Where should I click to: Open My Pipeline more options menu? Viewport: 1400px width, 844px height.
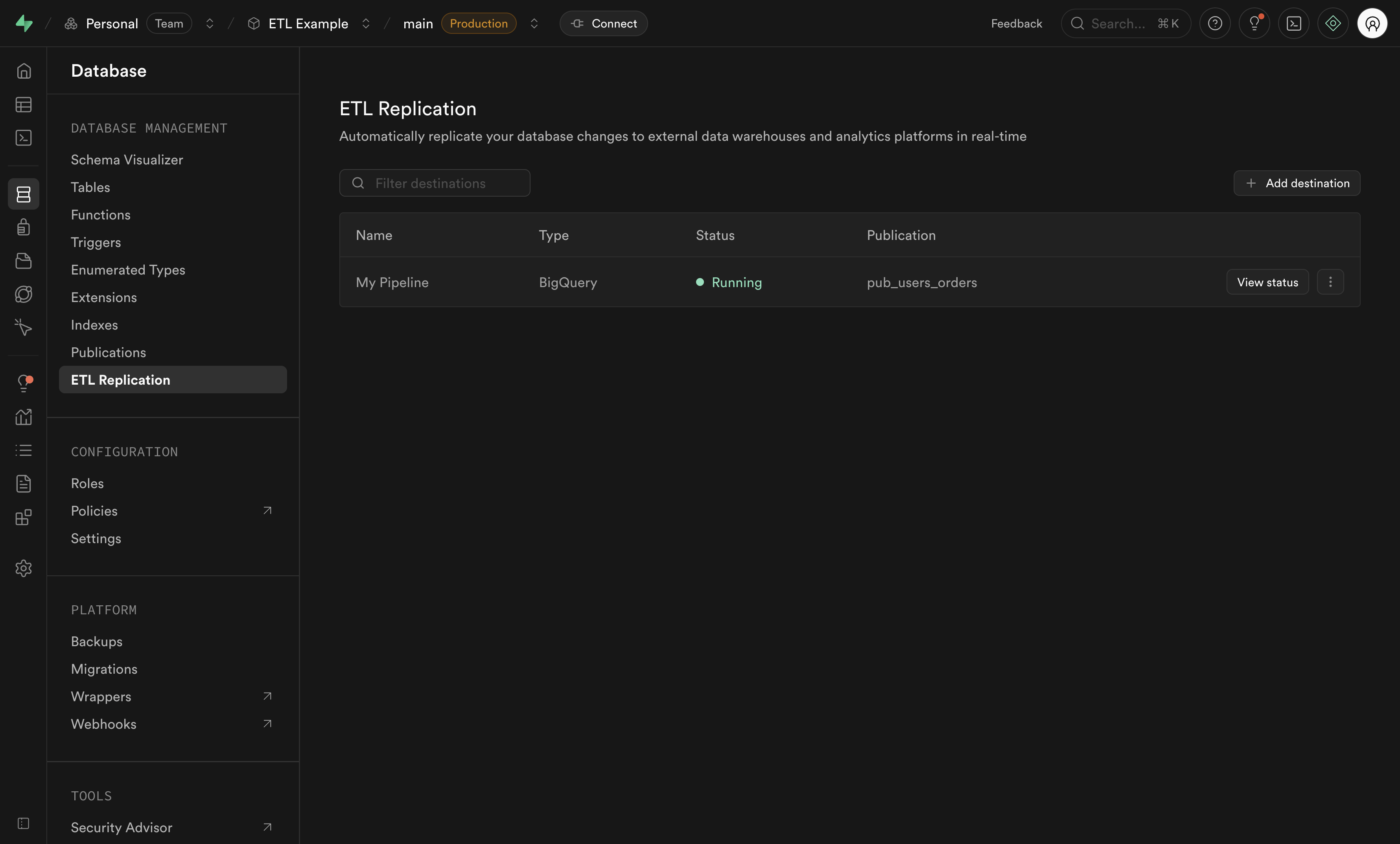coord(1330,282)
